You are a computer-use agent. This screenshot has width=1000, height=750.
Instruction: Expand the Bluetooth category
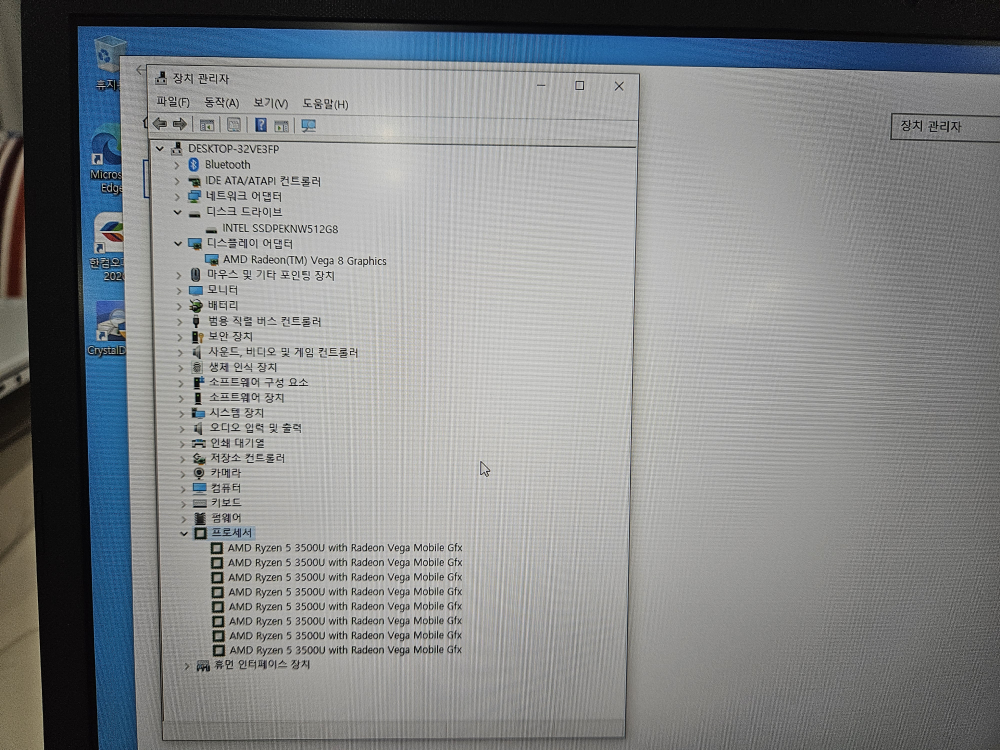177,165
